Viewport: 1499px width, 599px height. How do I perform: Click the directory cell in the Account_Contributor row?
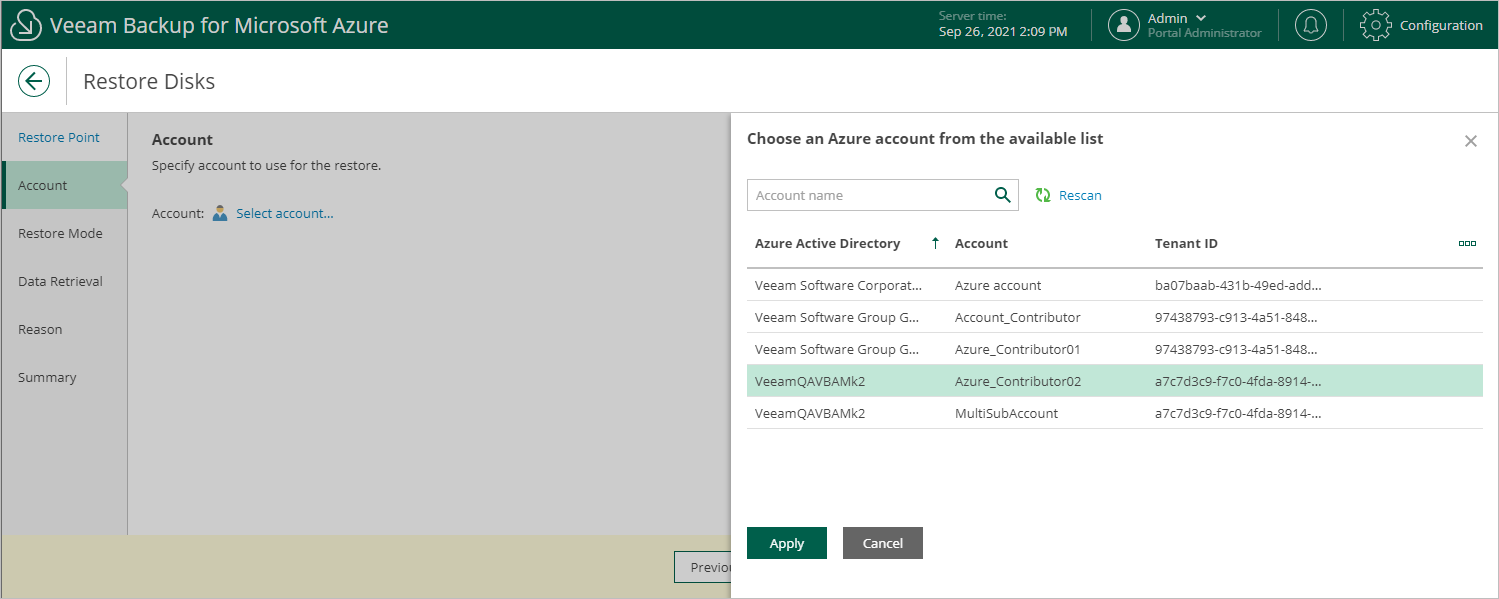837,317
